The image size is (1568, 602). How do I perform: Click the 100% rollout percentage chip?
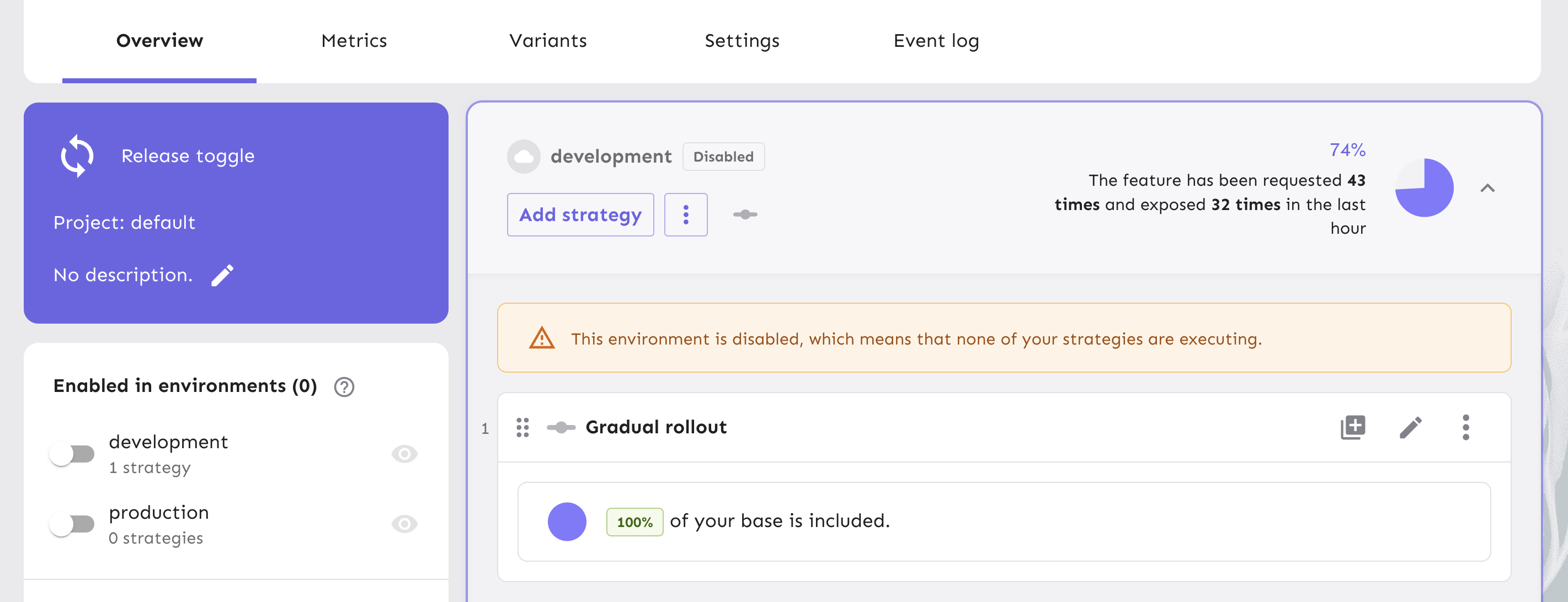click(x=634, y=522)
